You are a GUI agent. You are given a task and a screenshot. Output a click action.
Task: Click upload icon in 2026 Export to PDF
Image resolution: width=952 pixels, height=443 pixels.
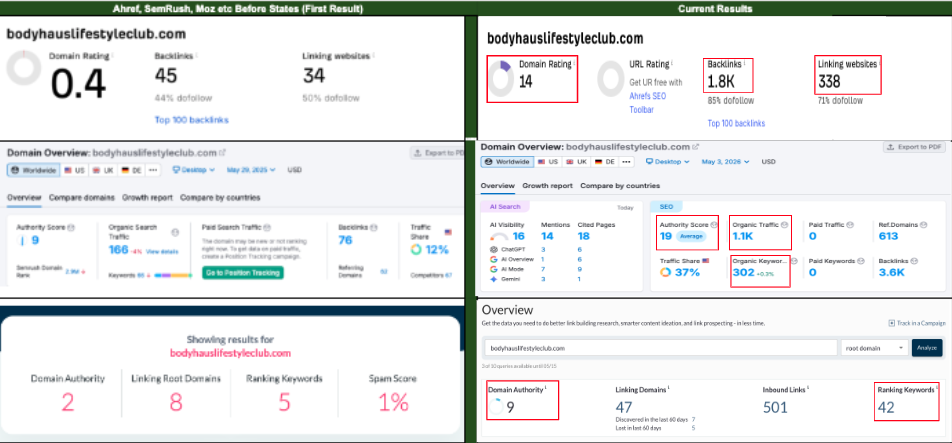coord(891,147)
